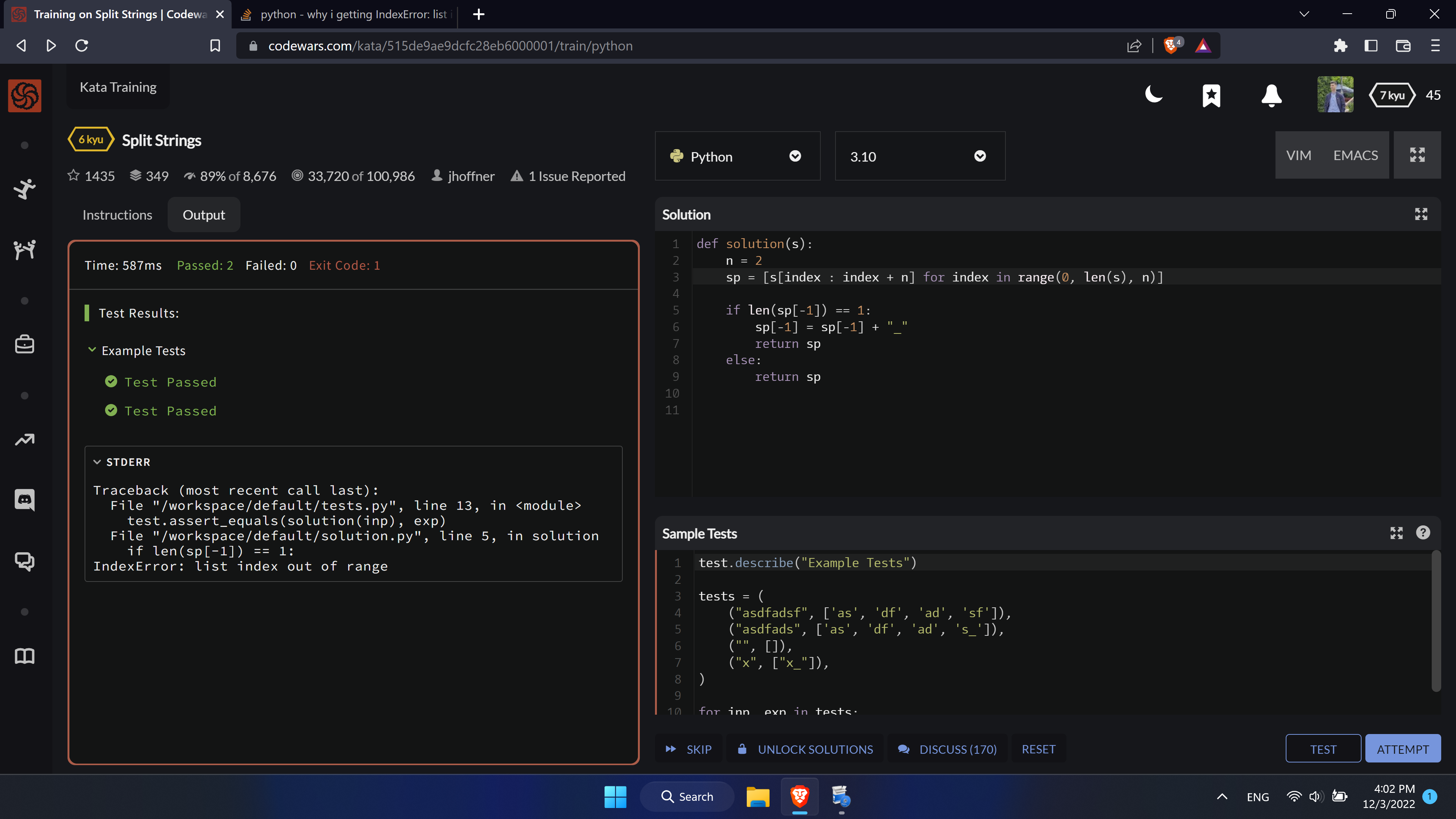Click the 7 kyu rank badge

1392,95
